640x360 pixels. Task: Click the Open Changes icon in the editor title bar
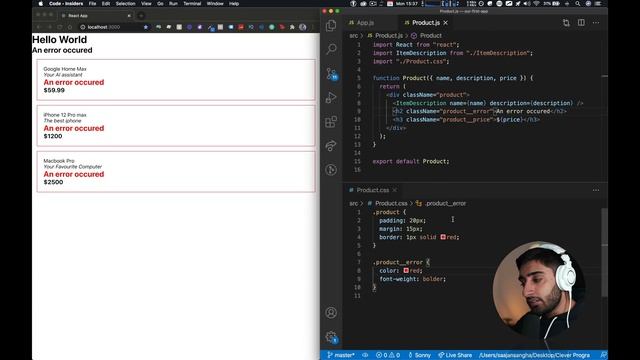(x=566, y=23)
